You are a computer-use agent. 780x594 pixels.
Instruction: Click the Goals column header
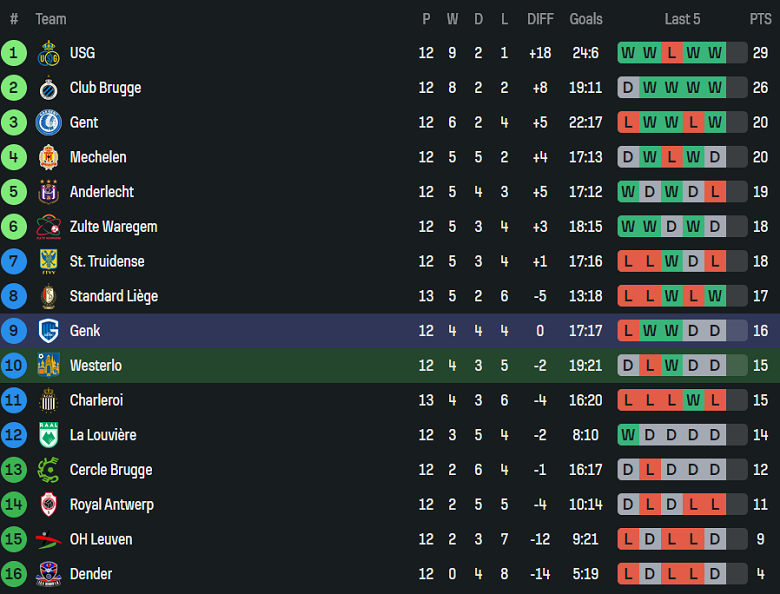pyautogui.click(x=586, y=19)
